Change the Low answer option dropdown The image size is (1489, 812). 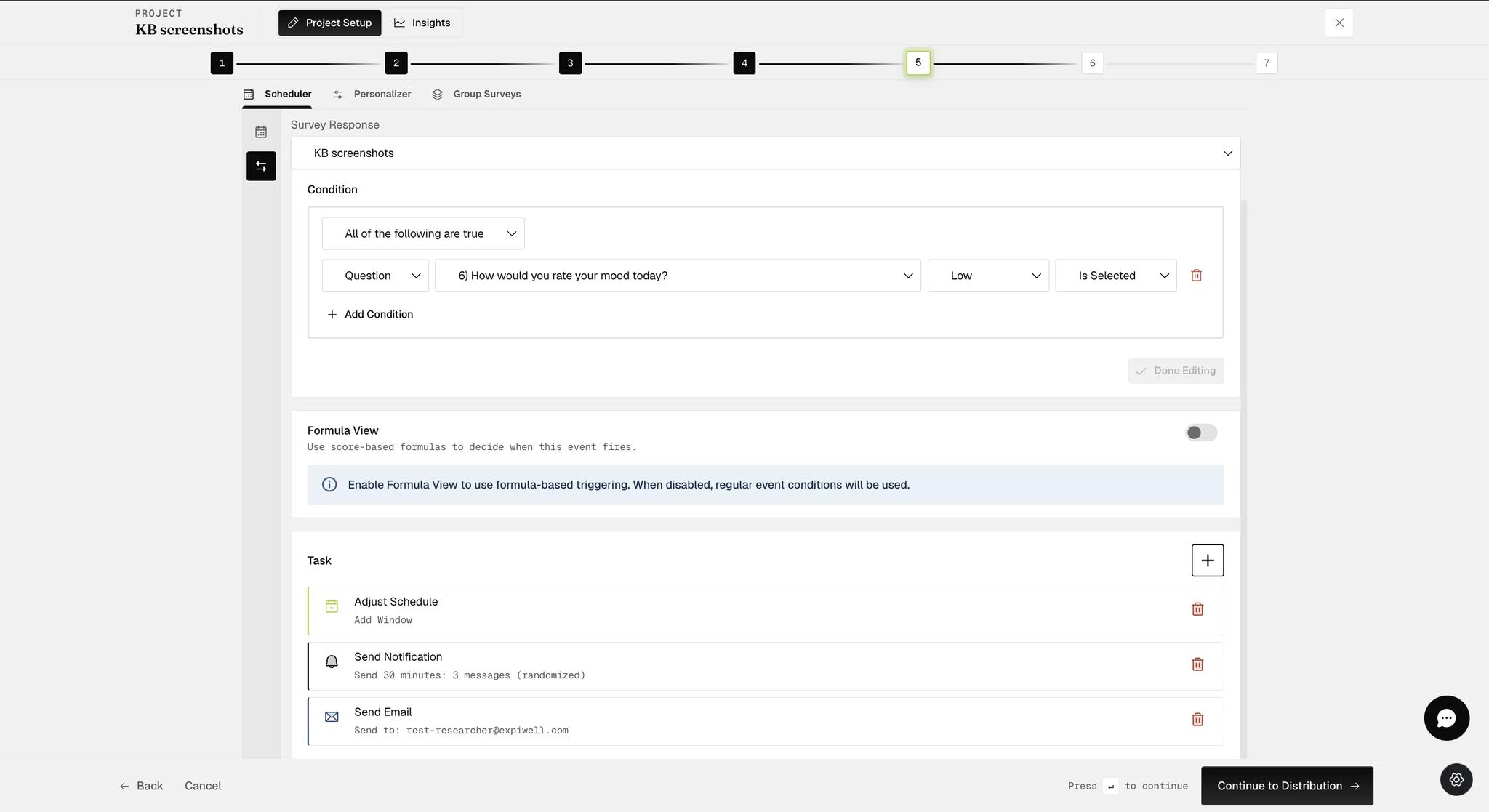point(988,276)
